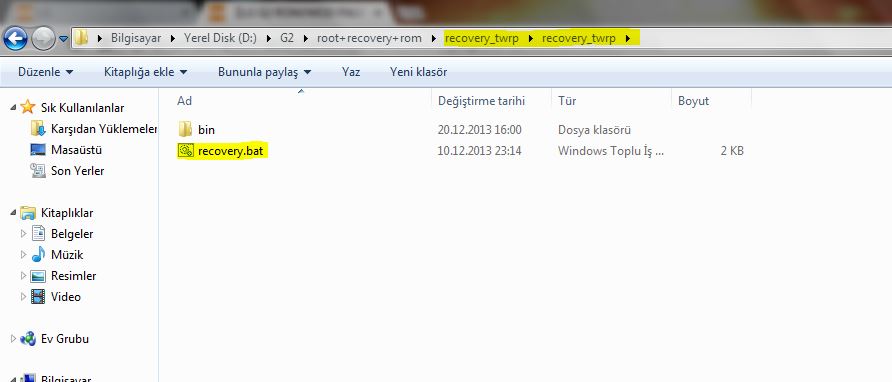Click the Karşıdan Yüklemeler folder icon
Screen dimensions: 892x382
(x=38, y=129)
